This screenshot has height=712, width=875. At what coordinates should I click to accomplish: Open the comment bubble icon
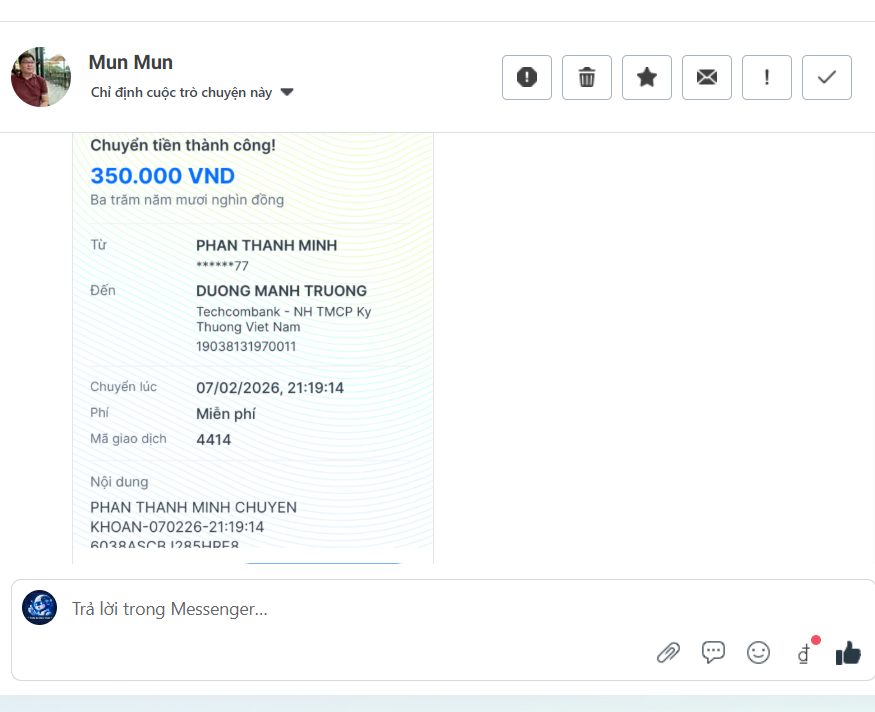pyautogui.click(x=713, y=652)
